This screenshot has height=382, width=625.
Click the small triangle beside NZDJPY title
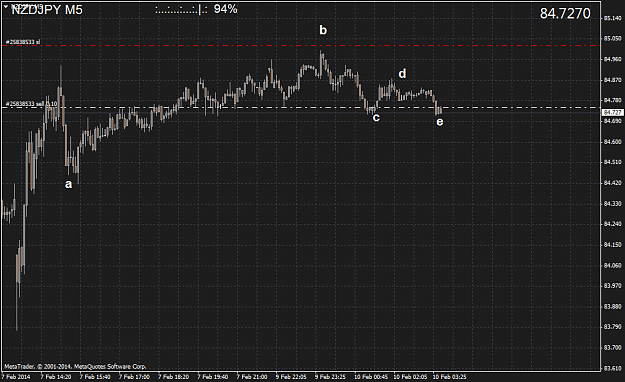click(6, 6)
